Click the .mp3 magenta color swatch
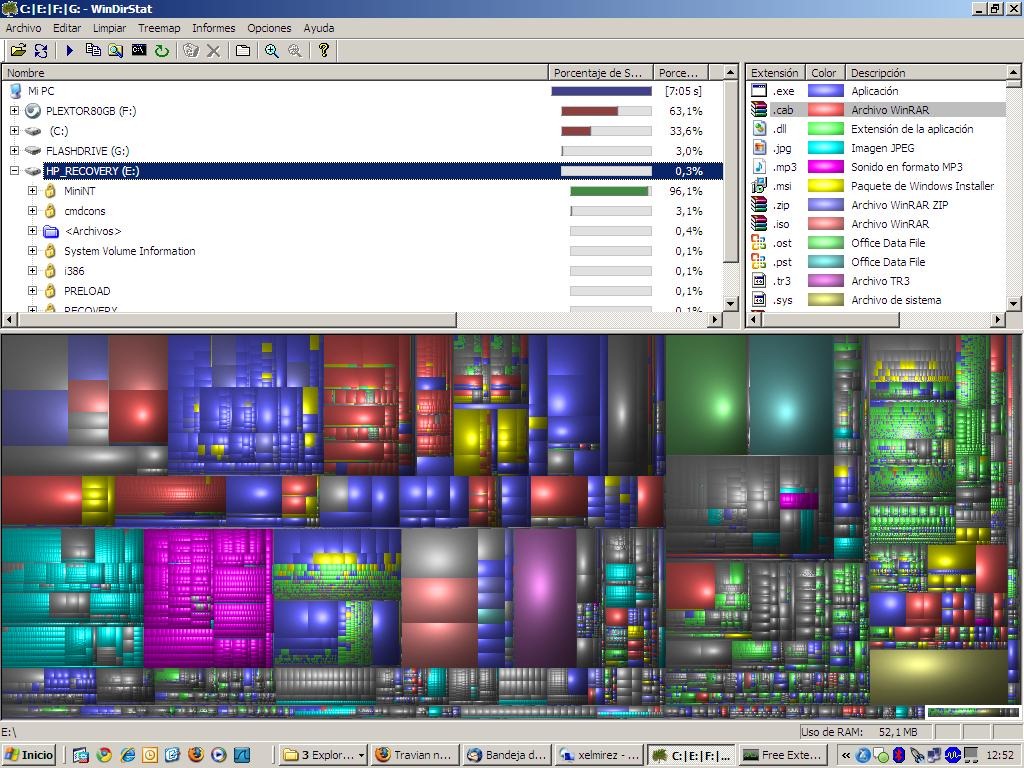 pos(825,167)
